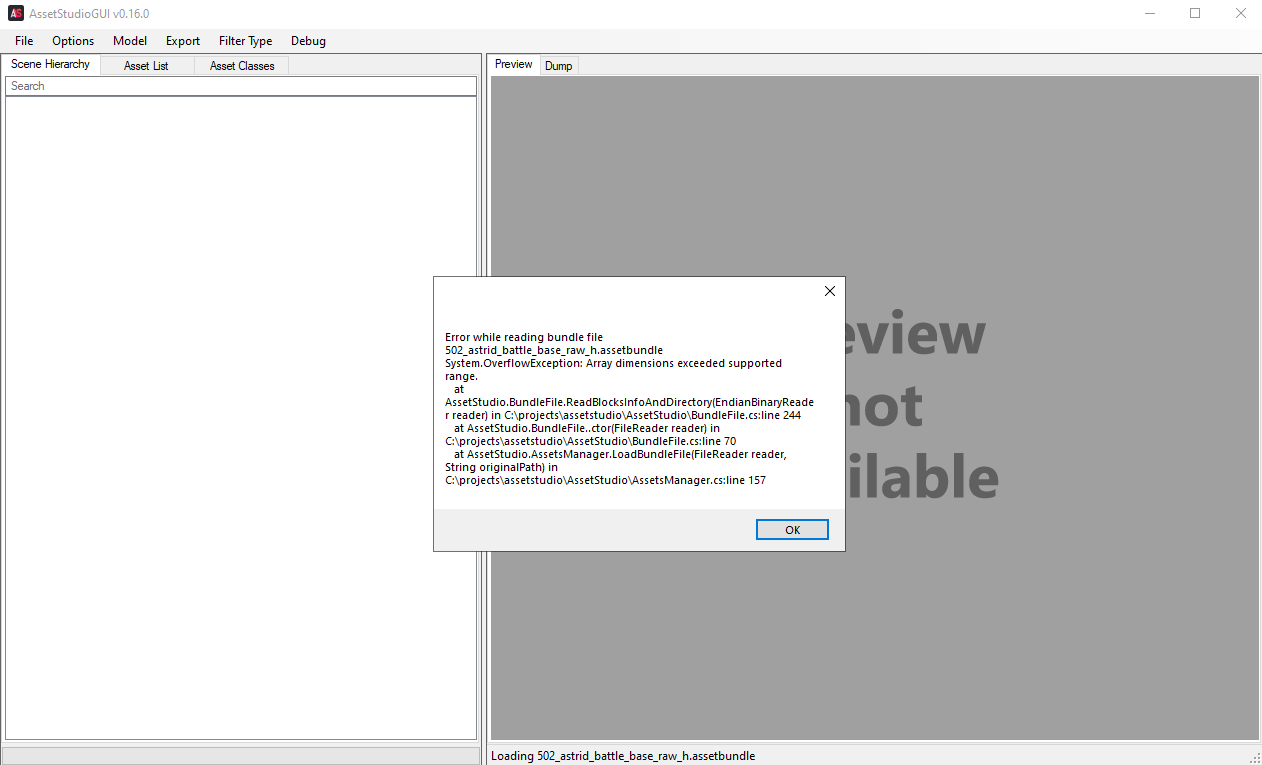Close the error dialog with its X button
This screenshot has height=765, width=1262.
click(829, 291)
